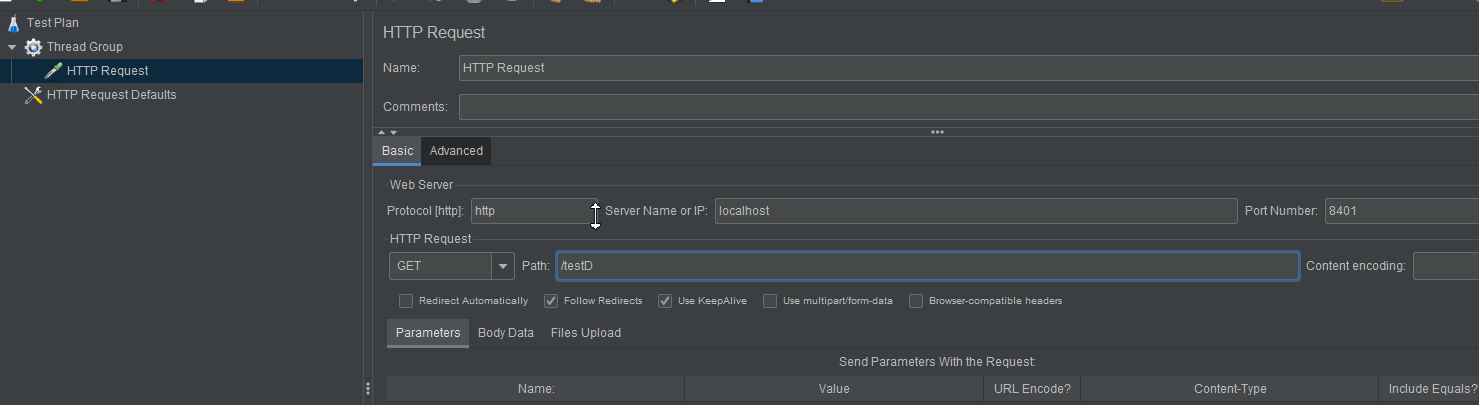
Task: Click the Path field containing /testD
Action: 927,266
